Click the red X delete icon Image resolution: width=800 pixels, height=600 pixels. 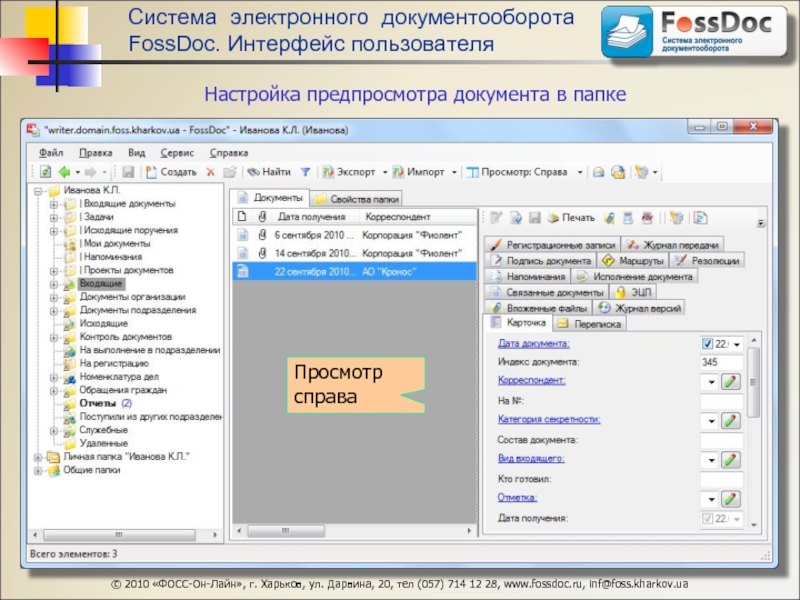point(210,172)
